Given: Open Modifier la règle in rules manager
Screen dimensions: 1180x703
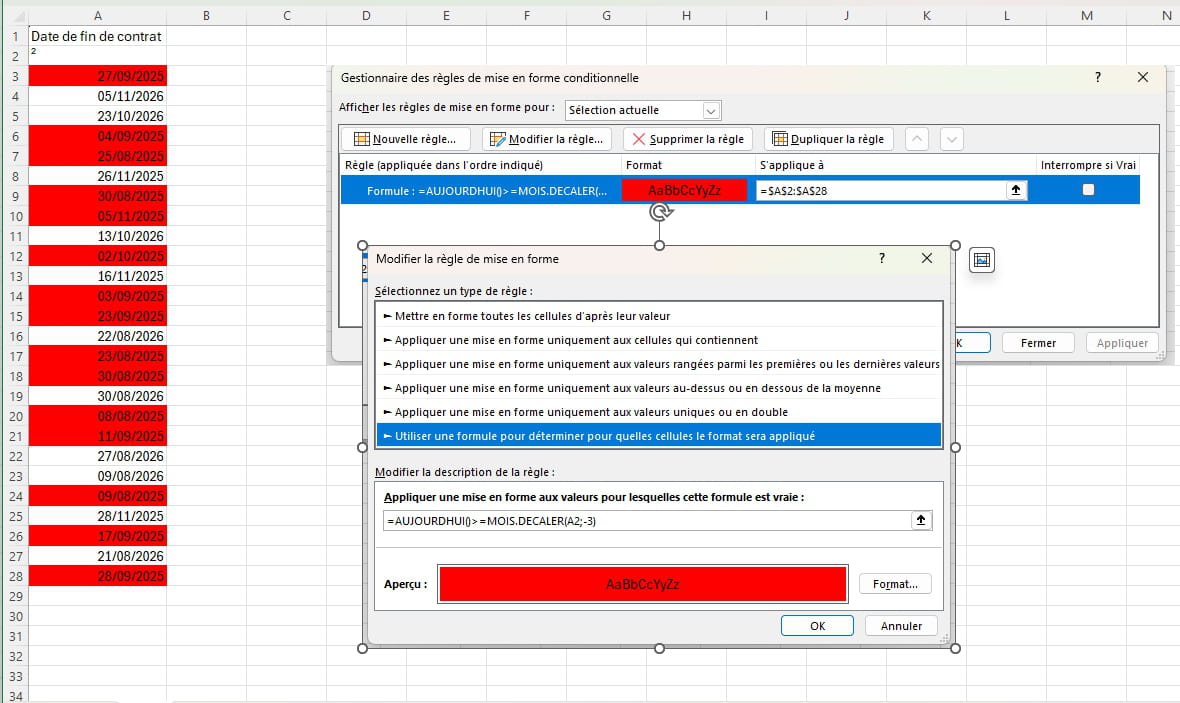Looking at the screenshot, I should click(546, 139).
